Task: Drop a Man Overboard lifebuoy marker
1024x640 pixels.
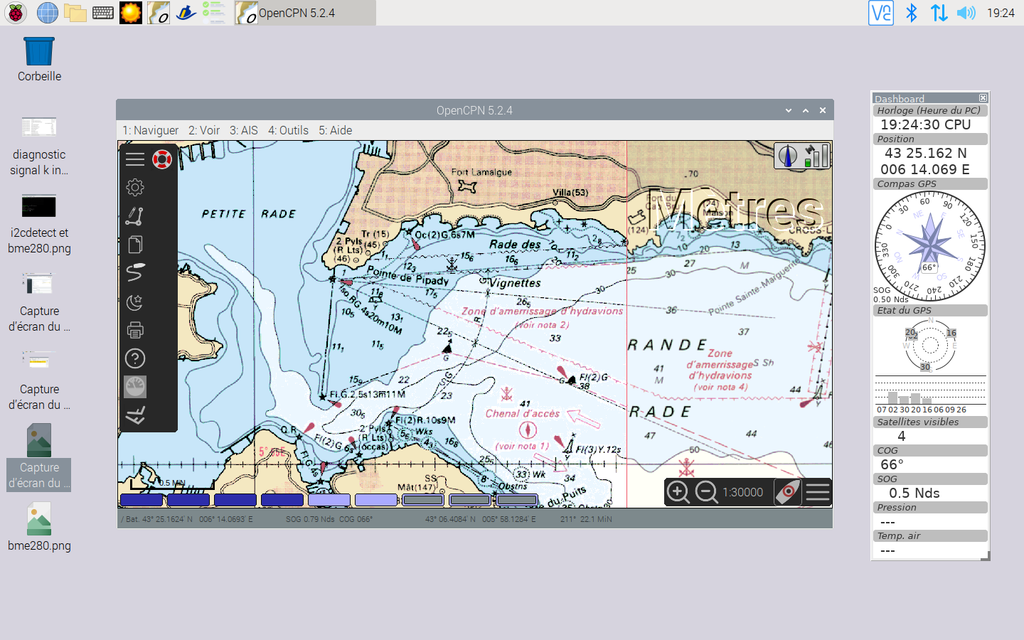Action: click(162, 159)
